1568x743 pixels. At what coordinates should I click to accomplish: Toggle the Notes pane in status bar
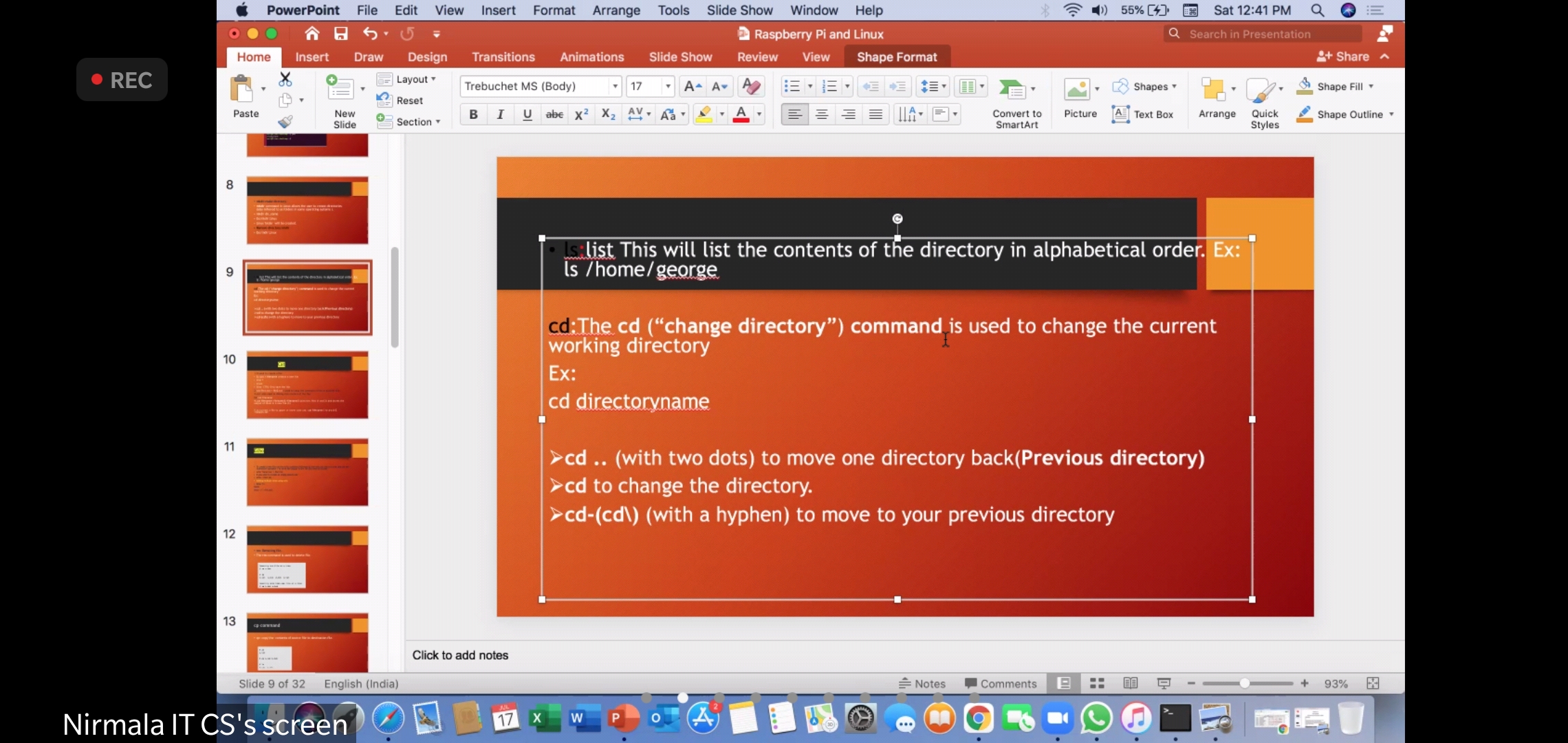pyautogui.click(x=922, y=683)
